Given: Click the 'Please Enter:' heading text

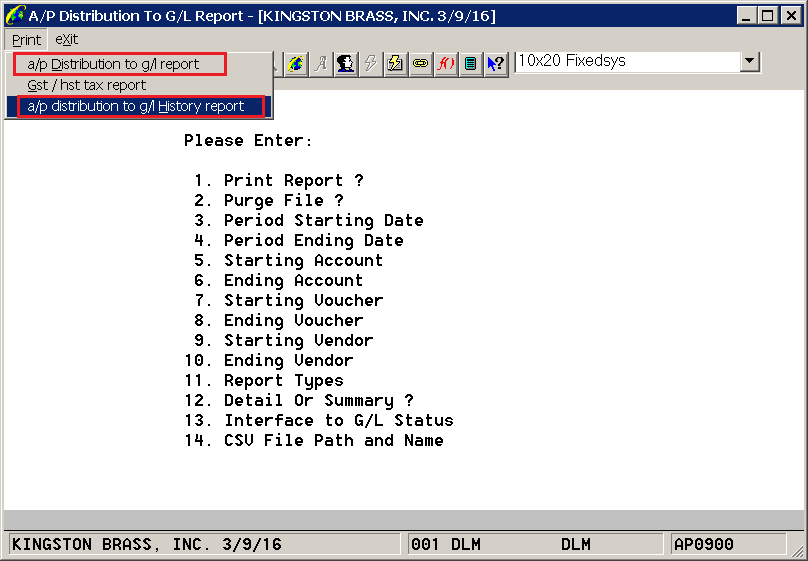Looking at the screenshot, I should pyautogui.click(x=248, y=141).
